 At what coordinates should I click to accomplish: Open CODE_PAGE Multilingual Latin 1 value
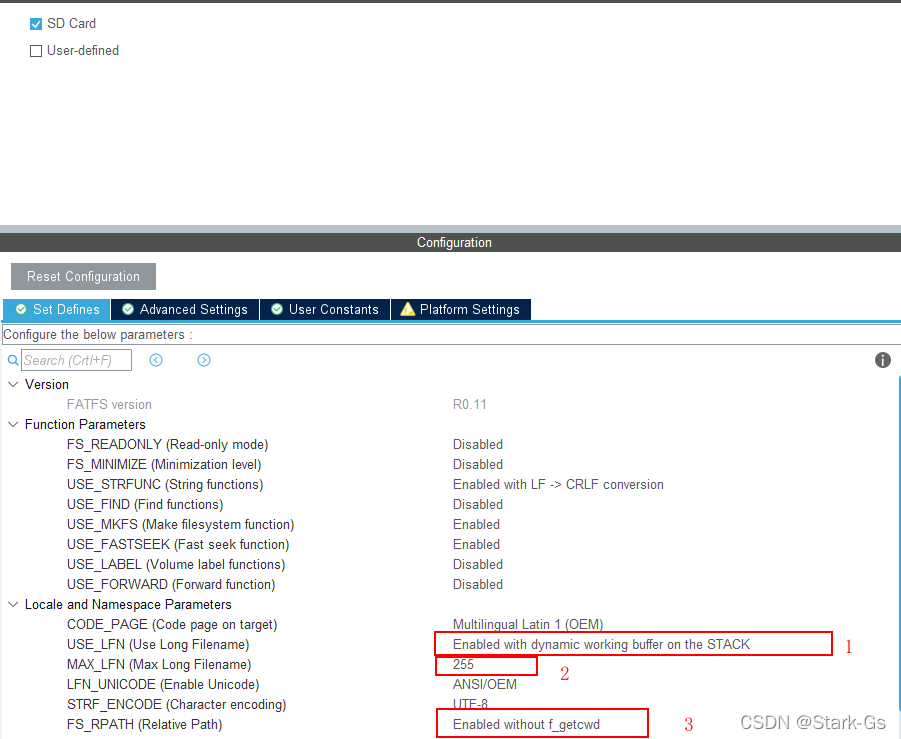coord(528,625)
